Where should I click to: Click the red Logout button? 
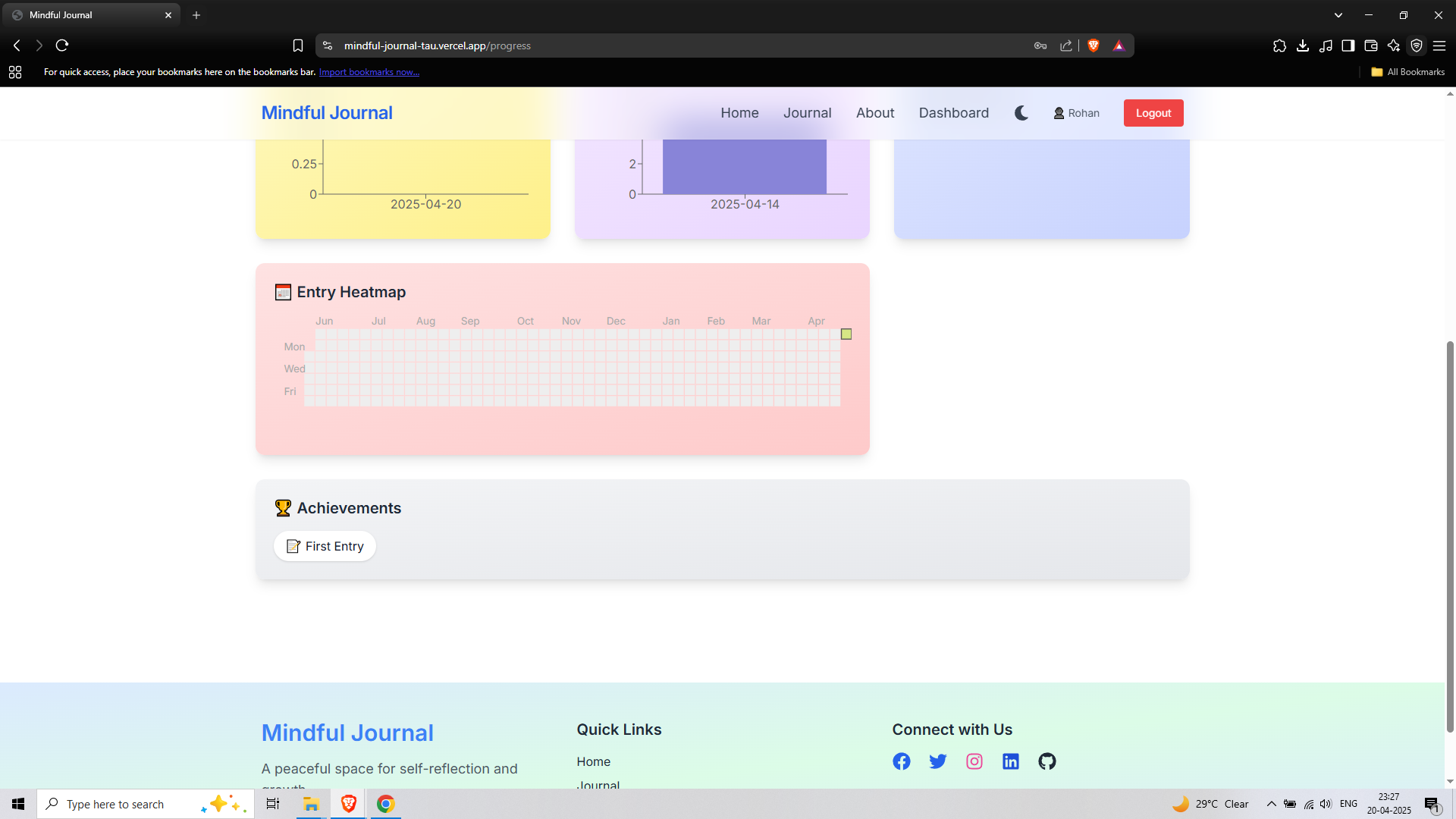pos(1153,113)
